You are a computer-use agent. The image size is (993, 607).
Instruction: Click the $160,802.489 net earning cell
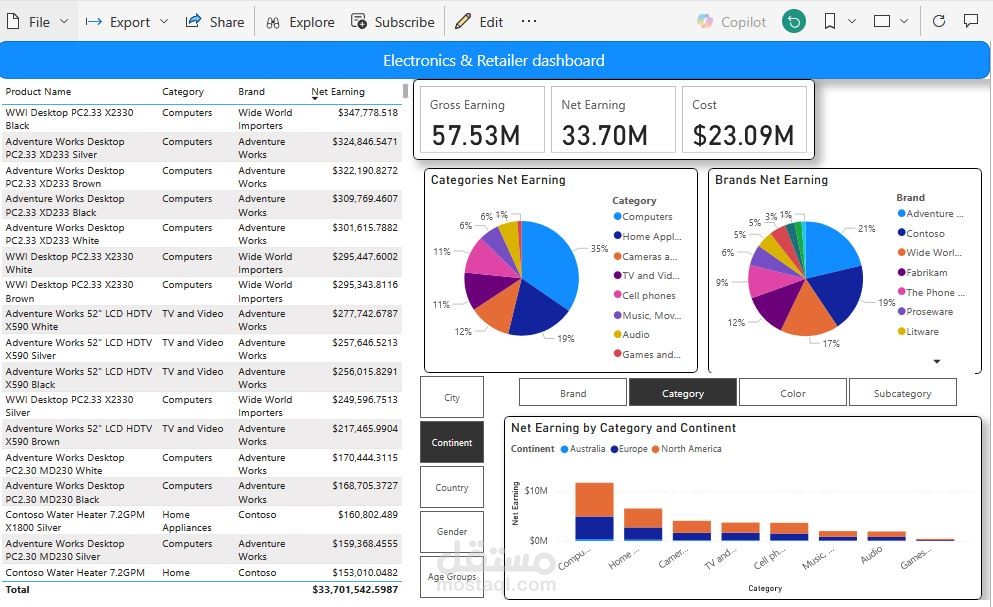tap(367, 514)
